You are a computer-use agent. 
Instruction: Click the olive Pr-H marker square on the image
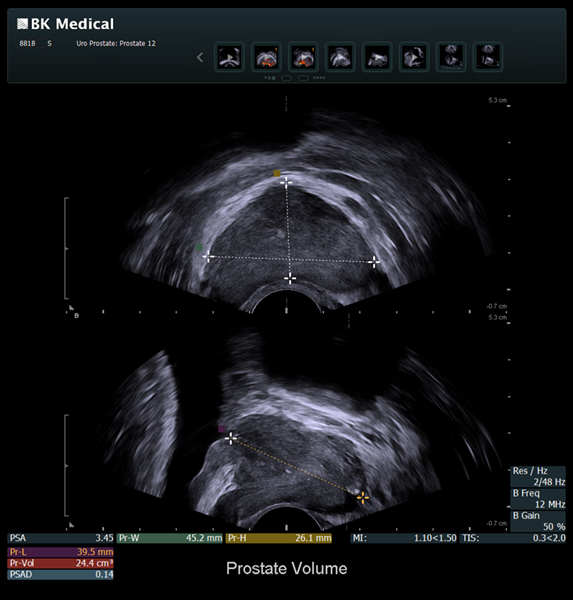click(277, 173)
